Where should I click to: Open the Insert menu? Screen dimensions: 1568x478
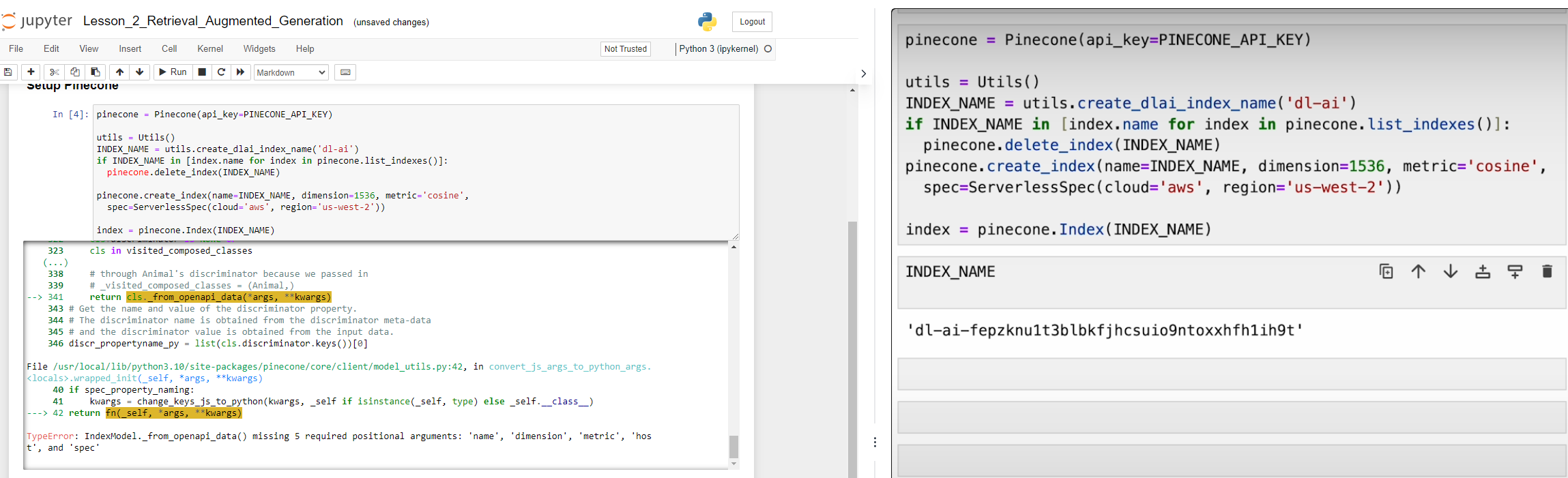tap(130, 49)
